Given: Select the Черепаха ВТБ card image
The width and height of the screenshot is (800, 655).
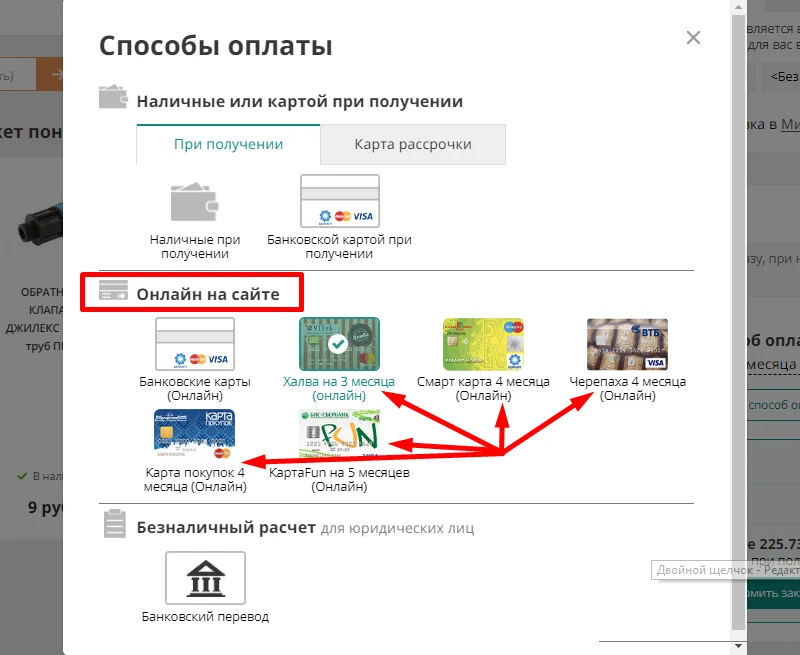Looking at the screenshot, I should pyautogui.click(x=627, y=344).
